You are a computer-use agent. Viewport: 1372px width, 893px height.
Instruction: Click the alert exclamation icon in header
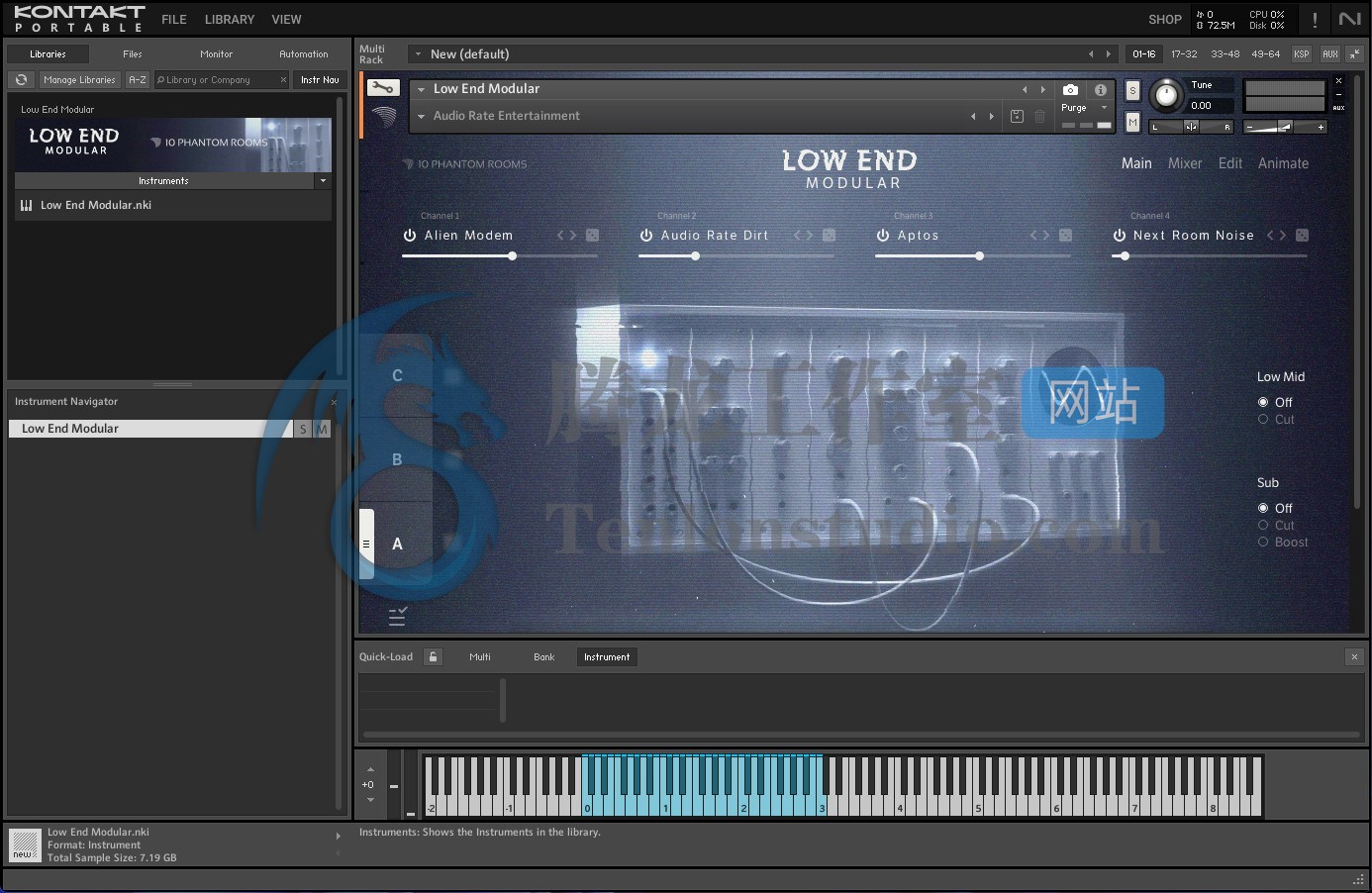[1315, 19]
